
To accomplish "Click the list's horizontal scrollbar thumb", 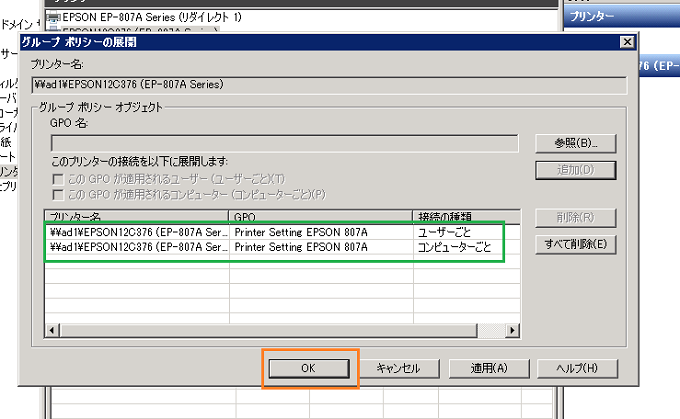I will click(268, 331).
